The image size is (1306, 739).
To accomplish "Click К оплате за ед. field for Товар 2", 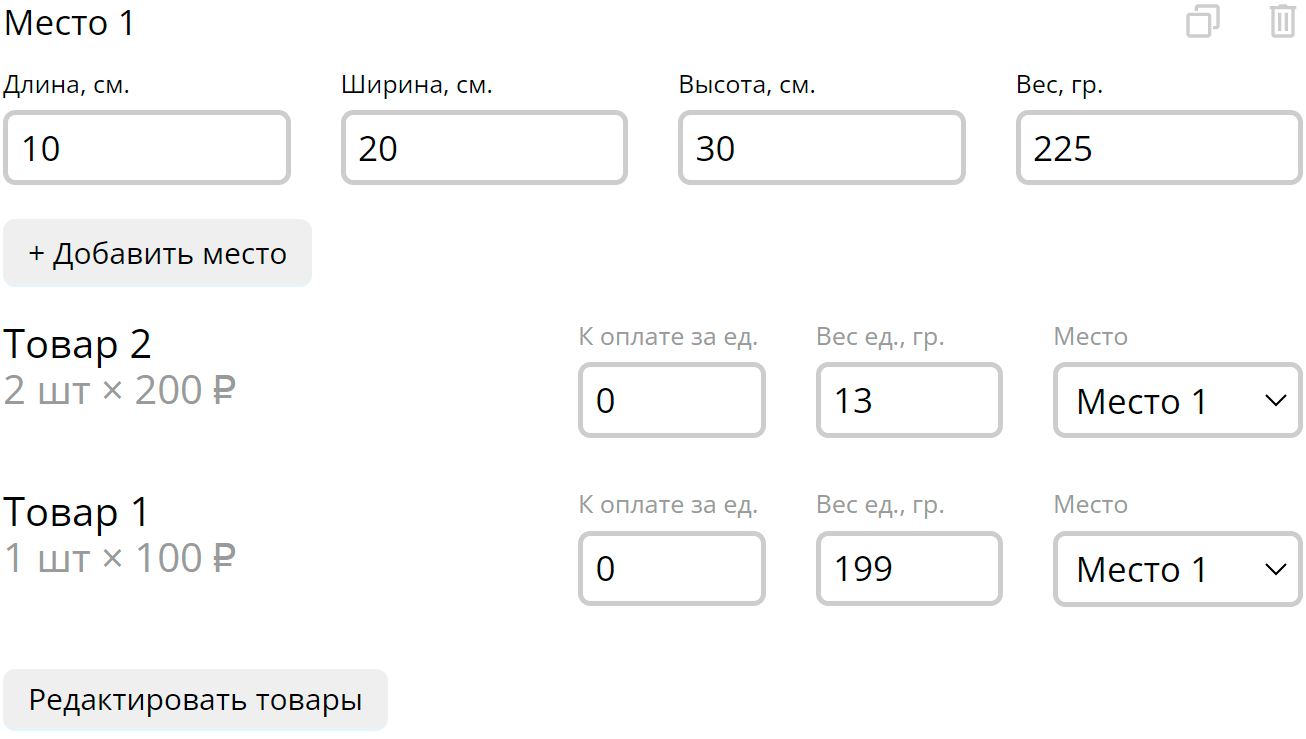I will click(672, 401).
